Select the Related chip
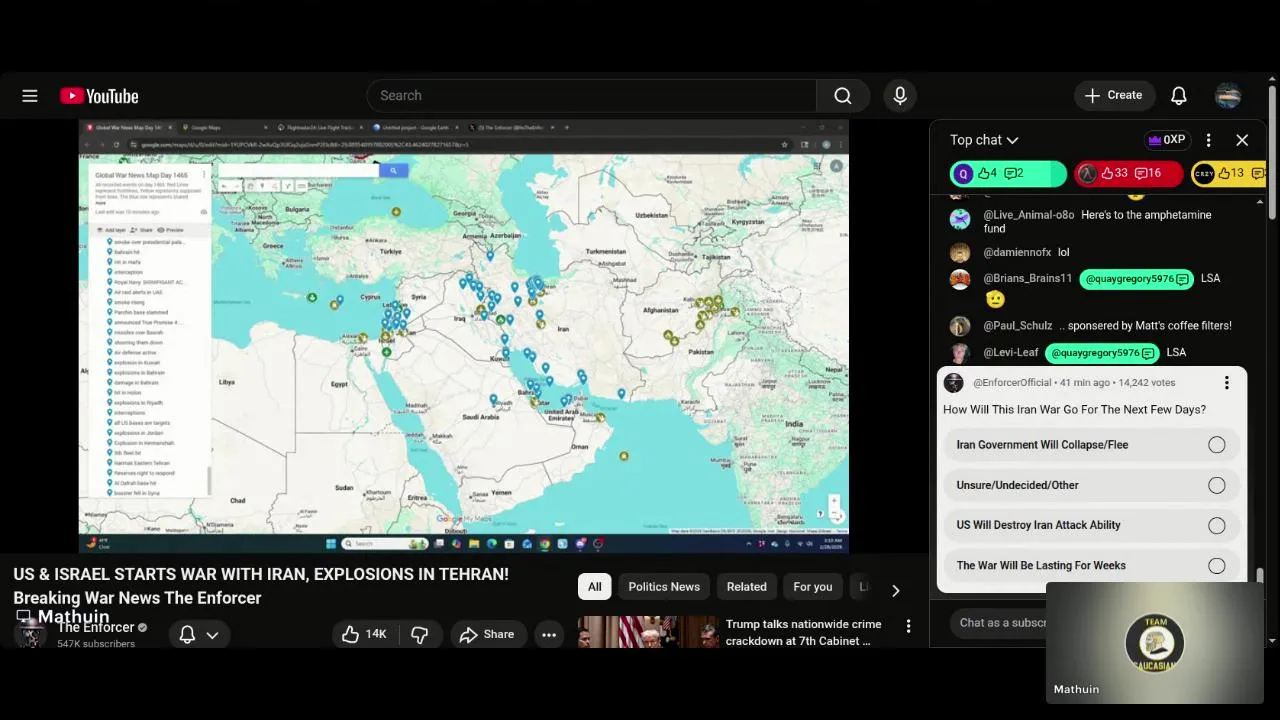The width and height of the screenshot is (1280, 720). tap(747, 587)
